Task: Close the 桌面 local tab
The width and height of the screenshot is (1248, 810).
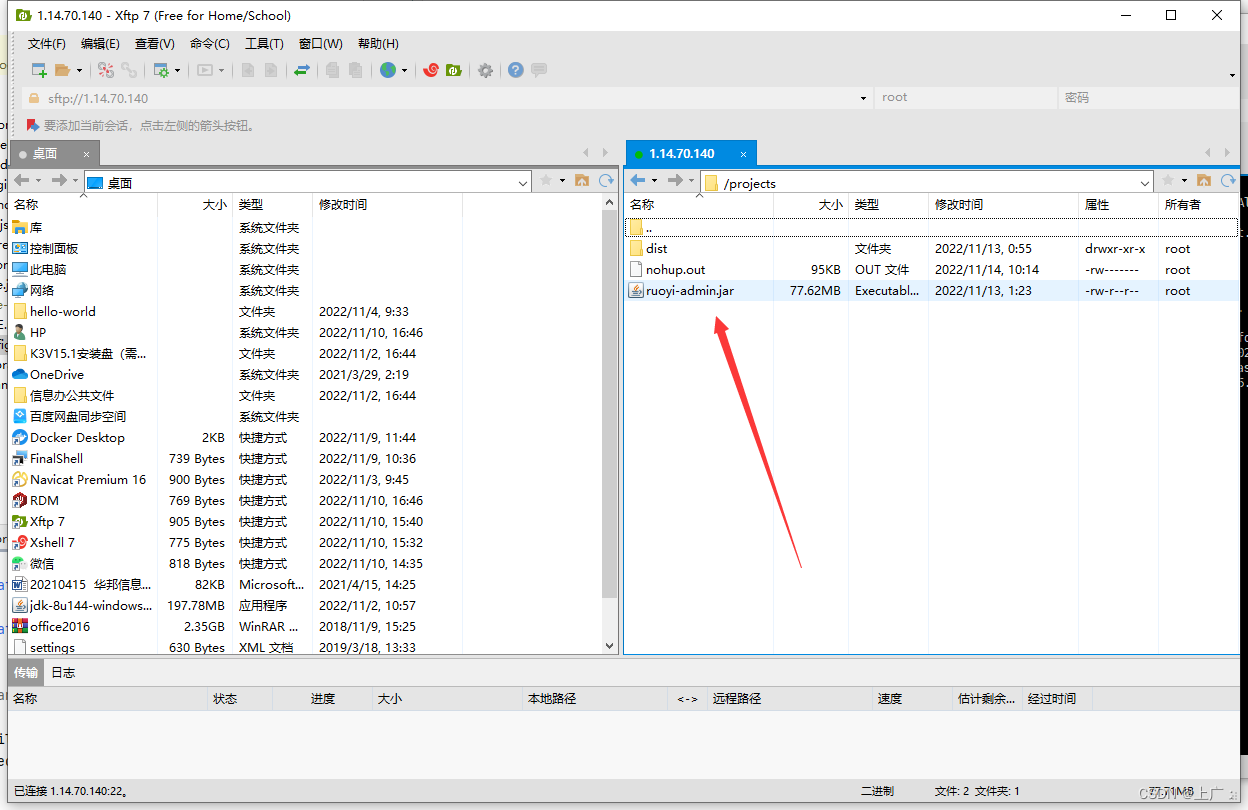Action: [x=87, y=154]
